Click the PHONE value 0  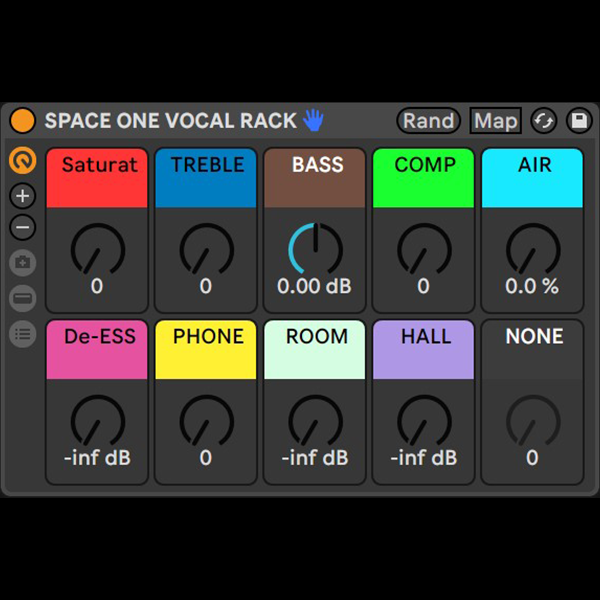point(205,458)
